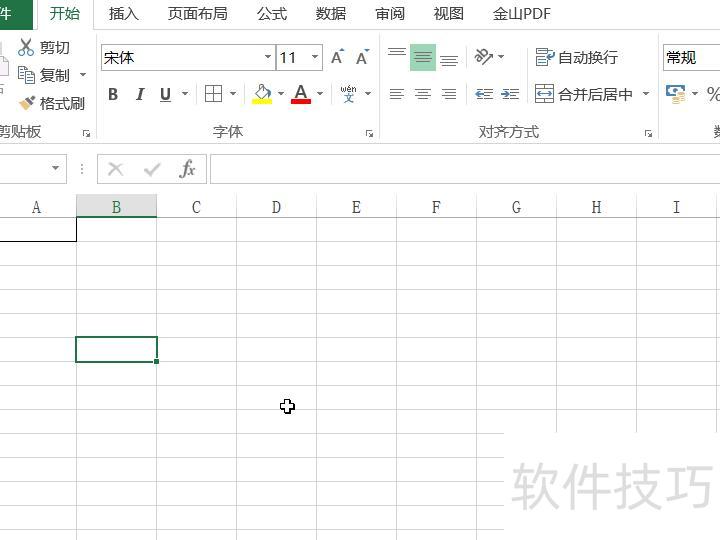Image resolution: width=720 pixels, height=540 pixels.
Task: Click the 格式刷 text label
Action: coord(62,103)
